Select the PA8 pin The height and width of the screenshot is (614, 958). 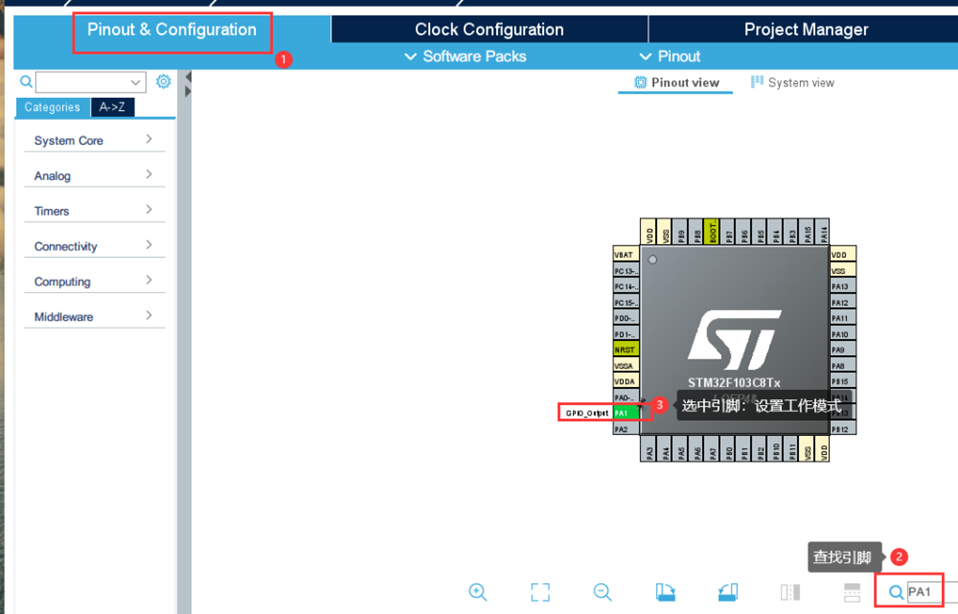[x=843, y=365]
